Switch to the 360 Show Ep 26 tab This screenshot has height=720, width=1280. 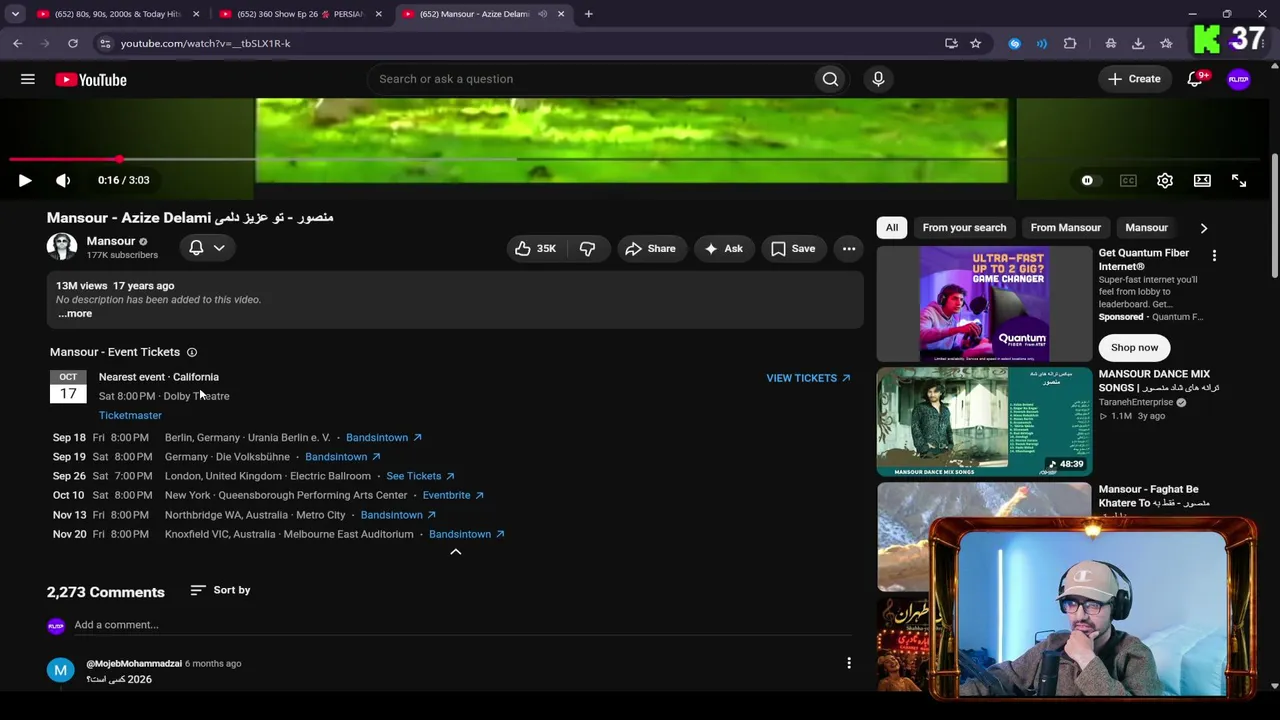pyautogui.click(x=300, y=14)
